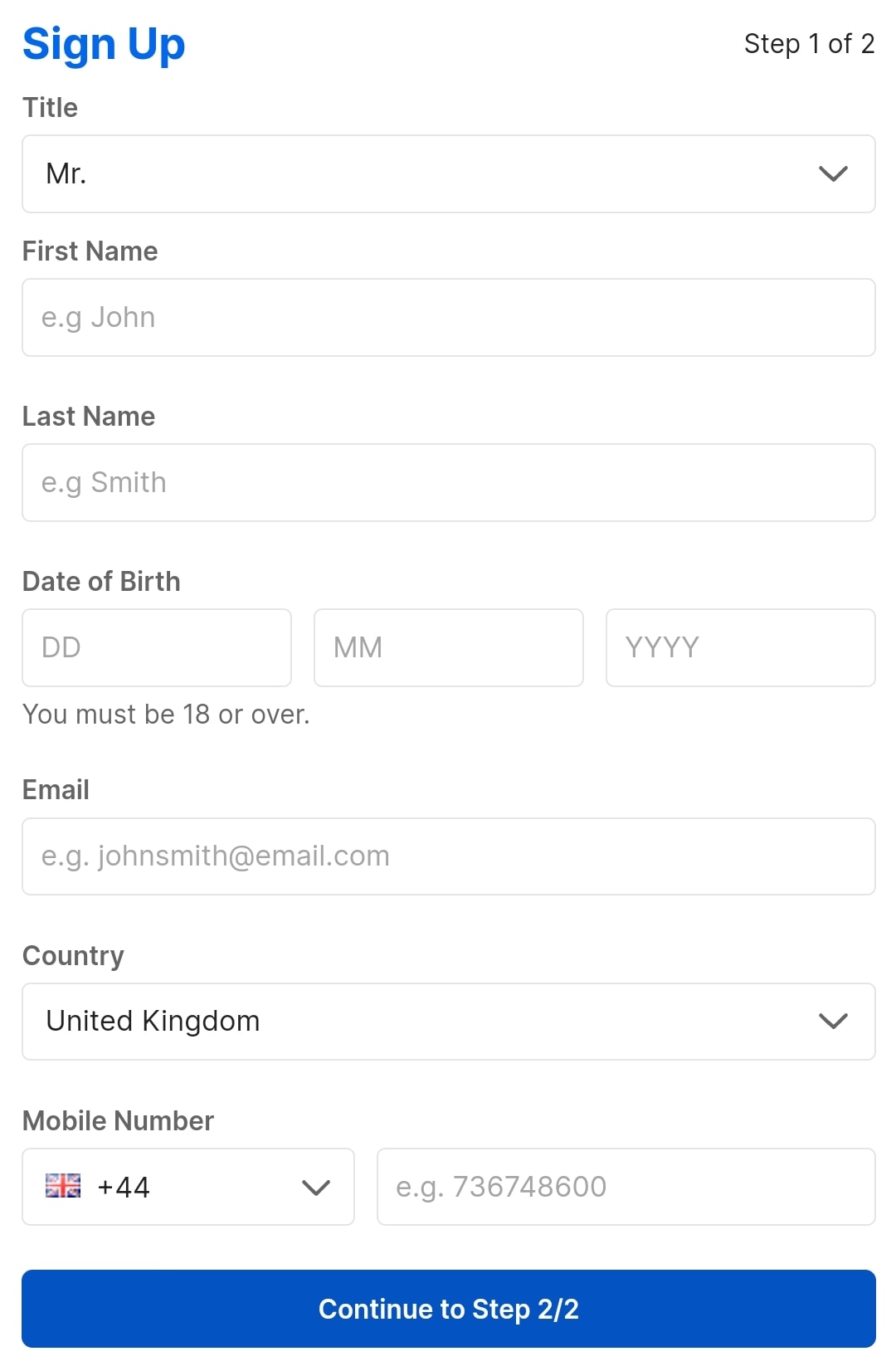
Task: Open the +44 country code dropdown
Action: 188,1187
